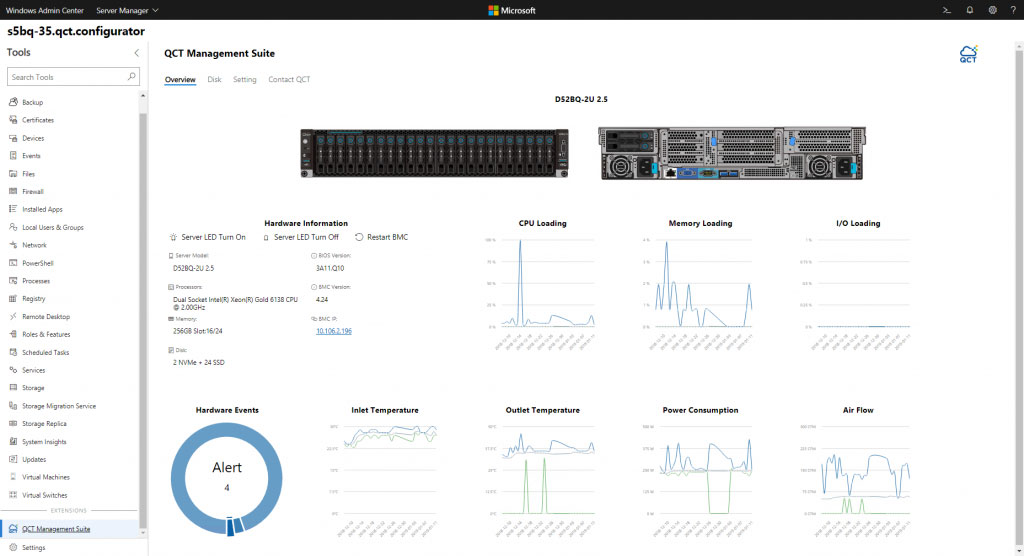Click the Services gear icon
1024x556 pixels.
(13, 370)
